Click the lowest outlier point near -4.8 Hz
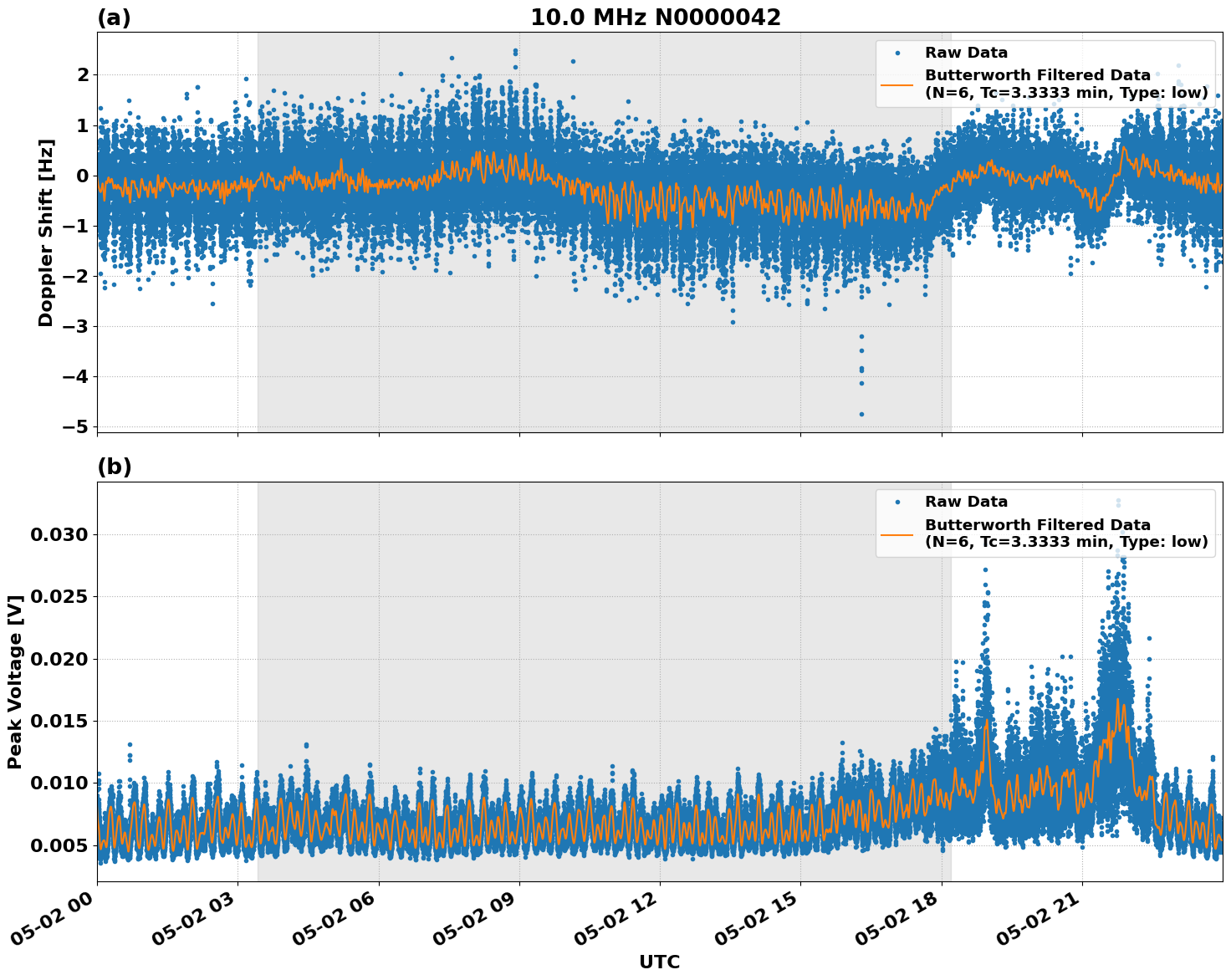This screenshot has width=1231, height=980. pyautogui.click(x=861, y=414)
